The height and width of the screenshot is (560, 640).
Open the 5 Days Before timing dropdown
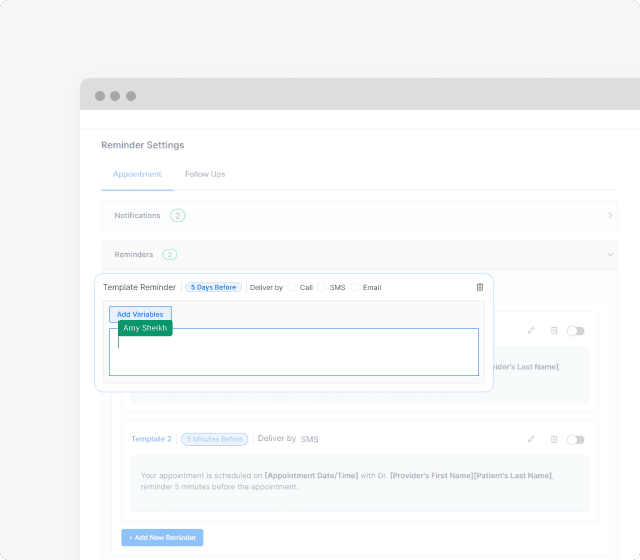coord(213,287)
